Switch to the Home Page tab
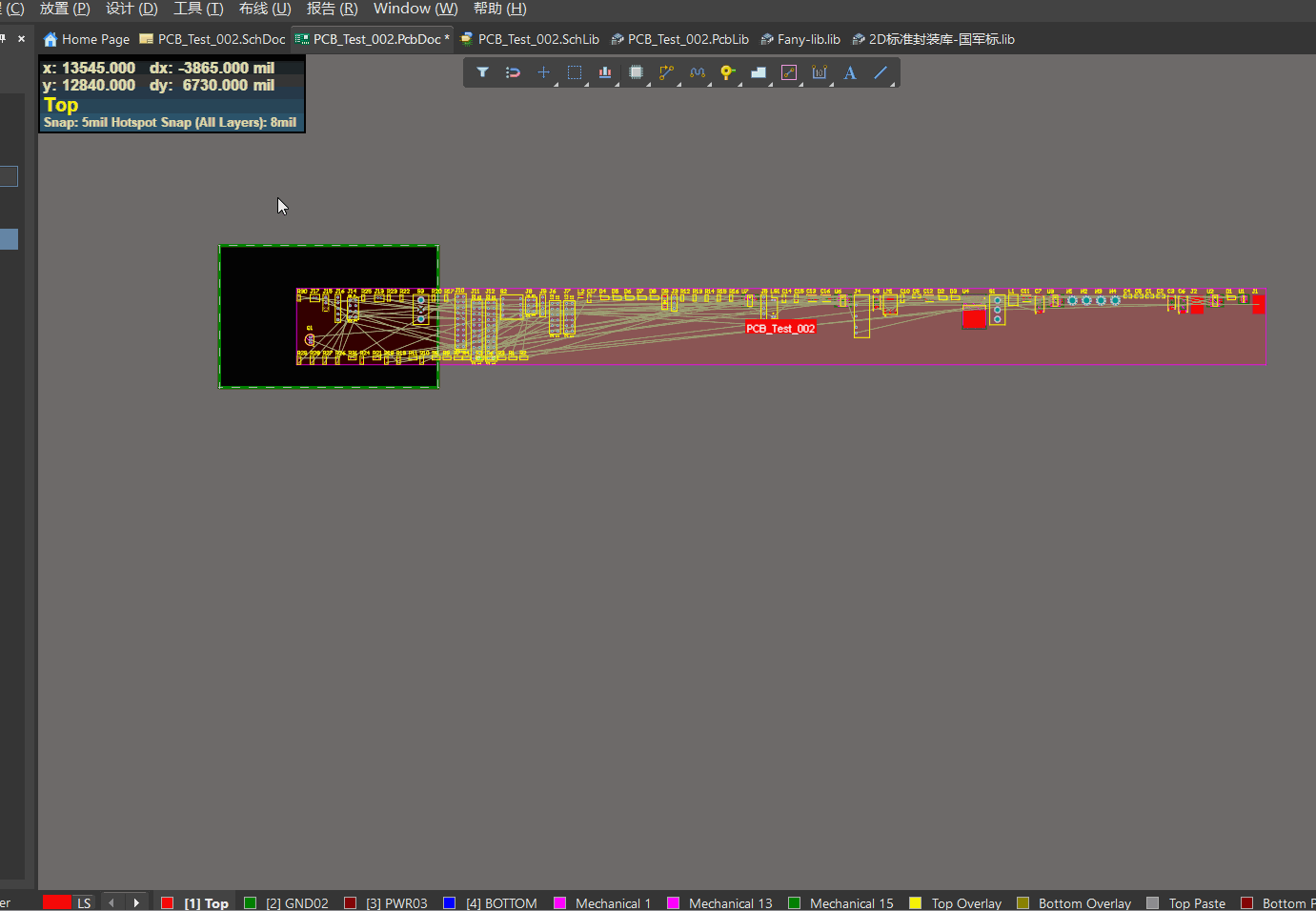The image size is (1316, 911). [87, 39]
